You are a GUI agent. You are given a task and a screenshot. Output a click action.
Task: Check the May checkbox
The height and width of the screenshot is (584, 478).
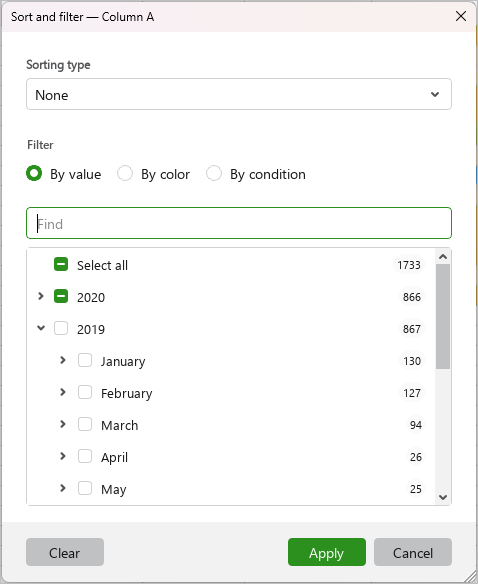coord(85,488)
